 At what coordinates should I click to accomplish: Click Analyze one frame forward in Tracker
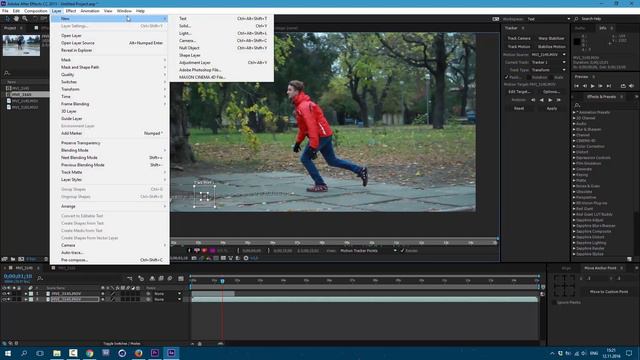pos(559,100)
